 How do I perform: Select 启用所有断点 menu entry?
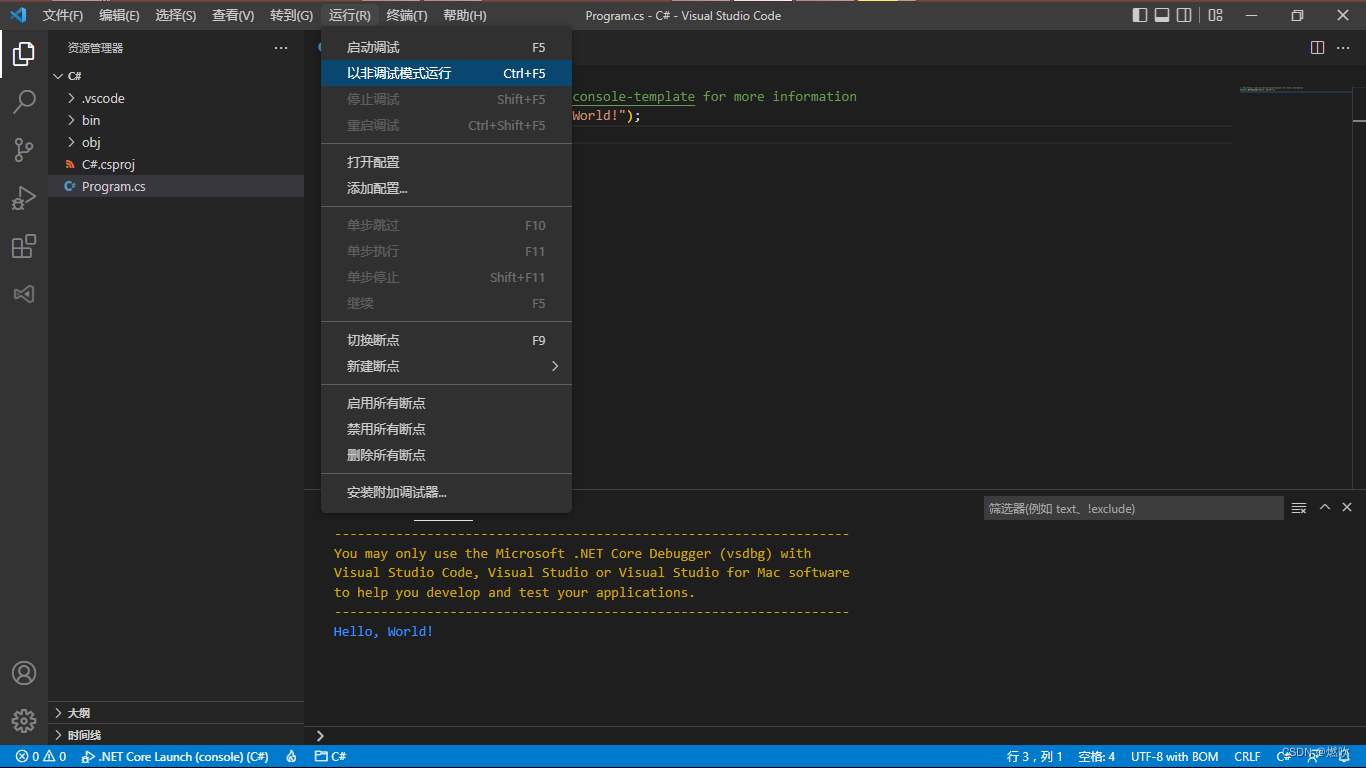point(446,403)
